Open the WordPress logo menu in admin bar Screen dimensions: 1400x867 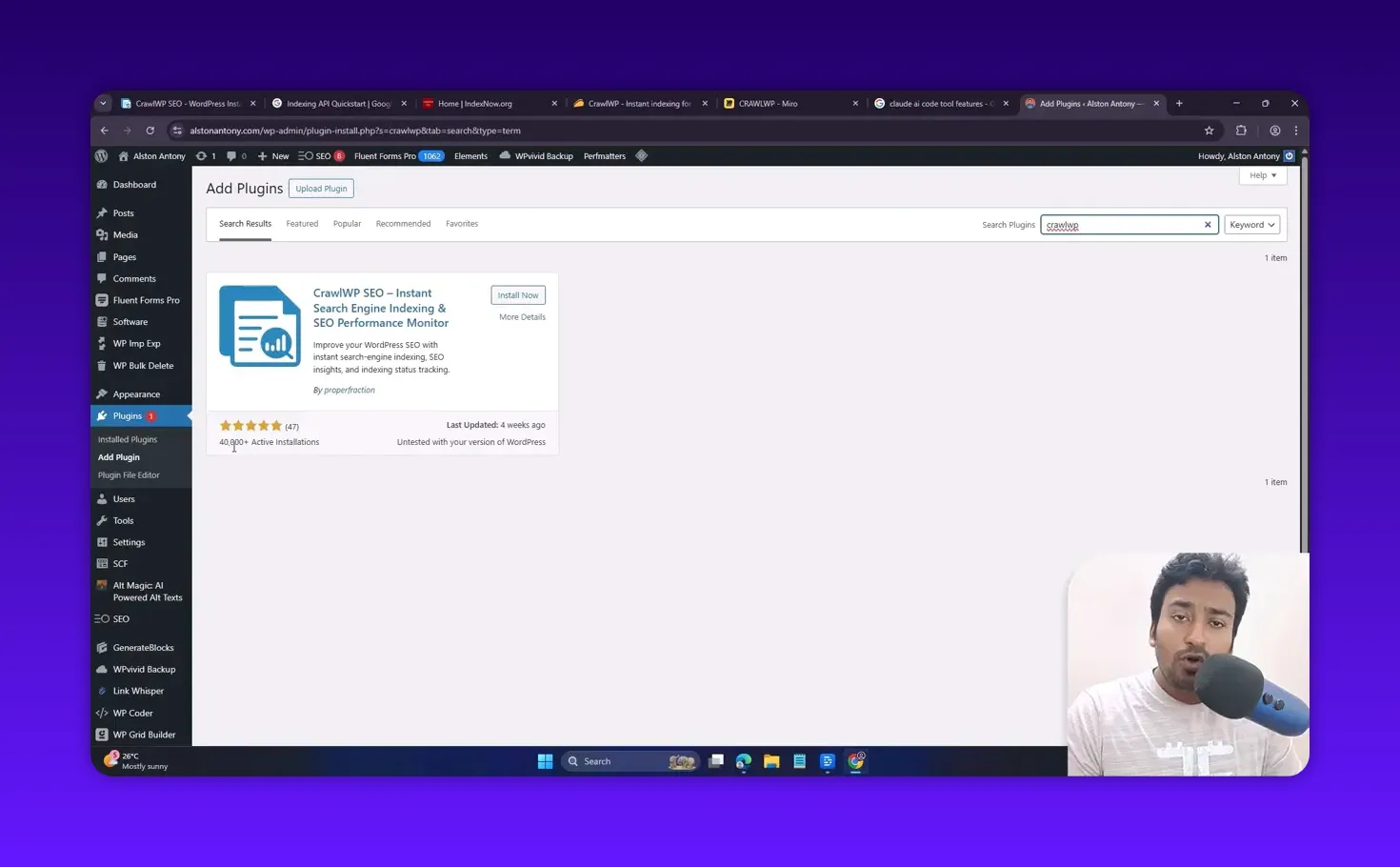(x=101, y=155)
